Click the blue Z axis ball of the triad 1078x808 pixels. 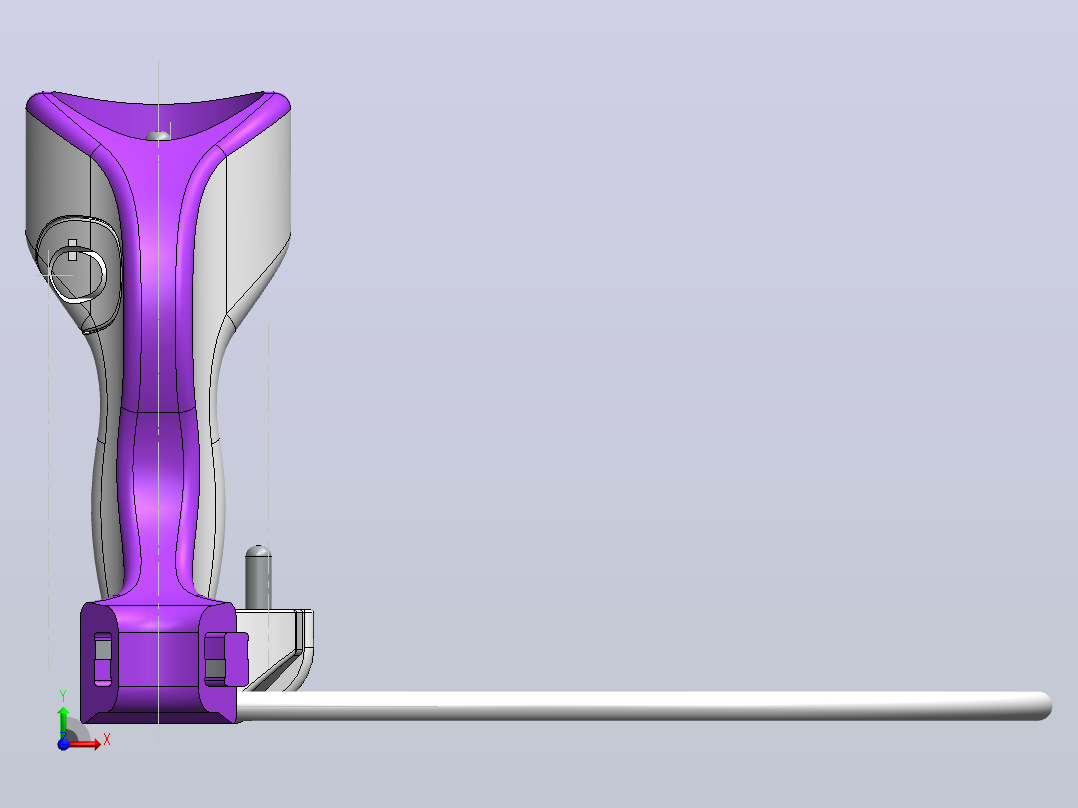63,745
